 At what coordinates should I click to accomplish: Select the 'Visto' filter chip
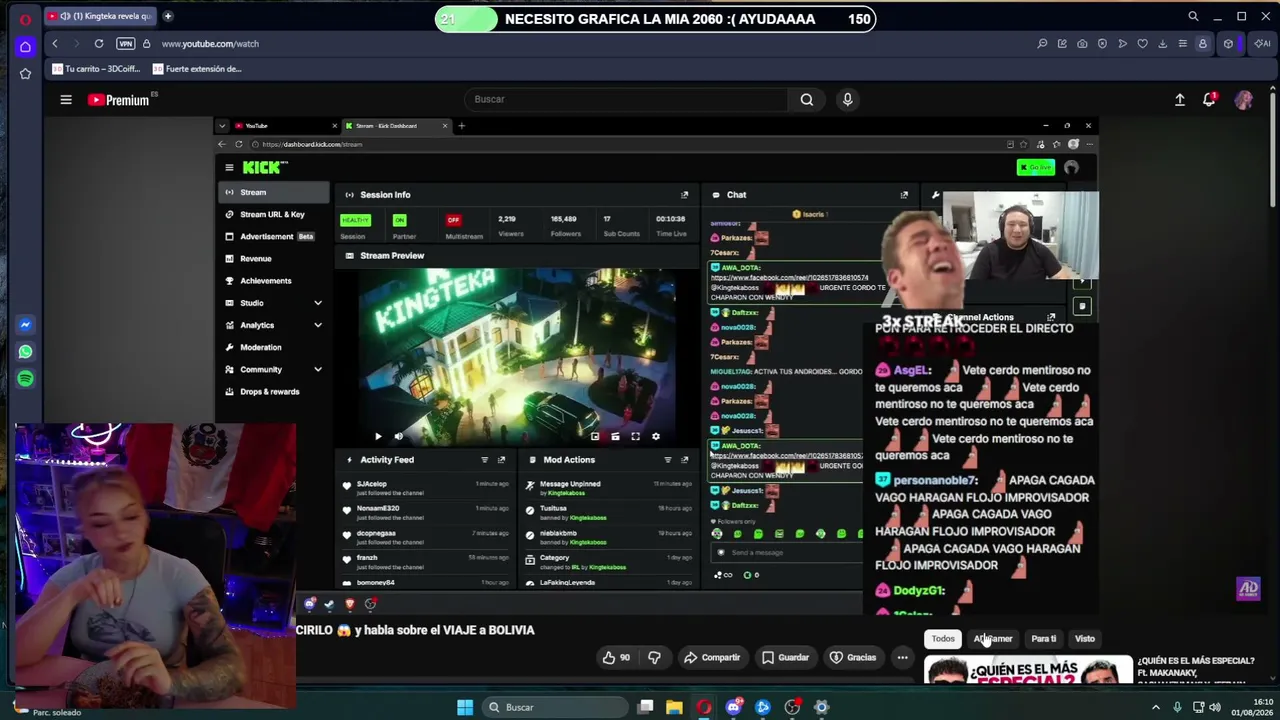tap(1085, 639)
